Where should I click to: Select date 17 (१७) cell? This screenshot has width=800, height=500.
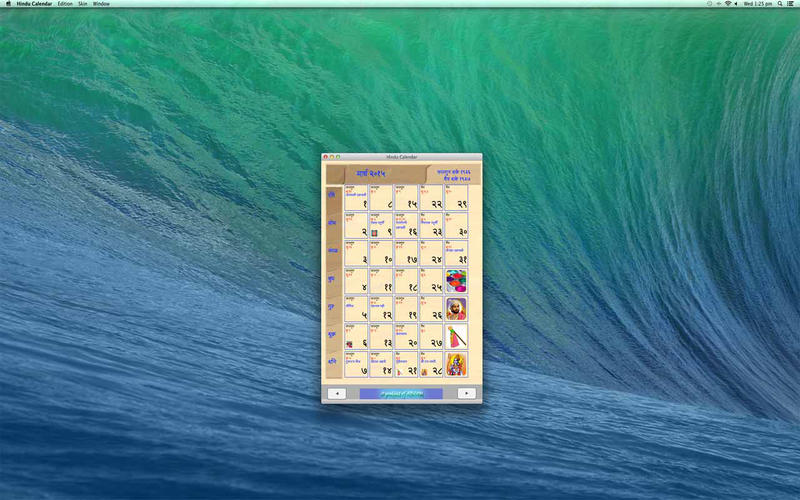click(406, 253)
